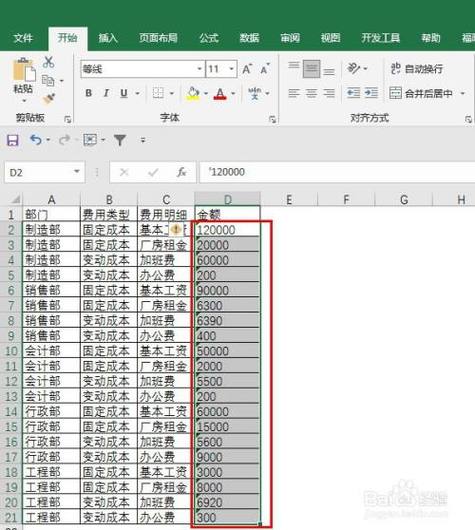This screenshot has height=530, width=475.
Task: Expand merge and center dropdown arrow
Action: 463,93
